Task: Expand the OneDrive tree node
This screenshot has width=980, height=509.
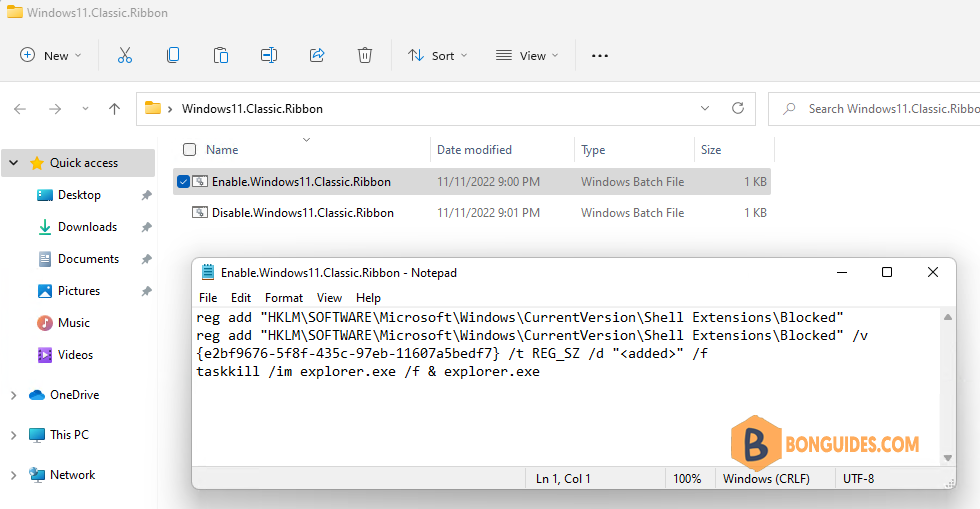Action: pyautogui.click(x=14, y=395)
